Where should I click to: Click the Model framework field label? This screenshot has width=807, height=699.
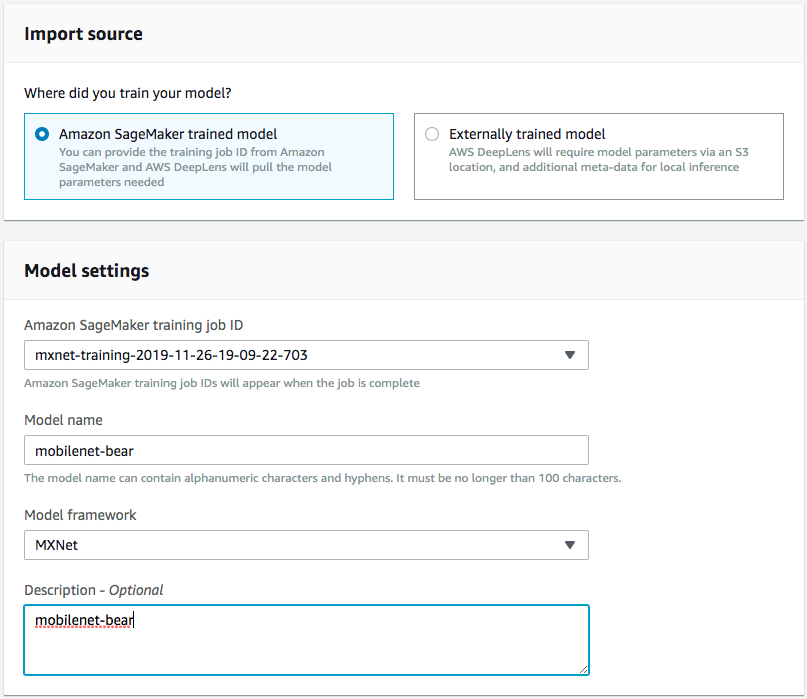80,515
